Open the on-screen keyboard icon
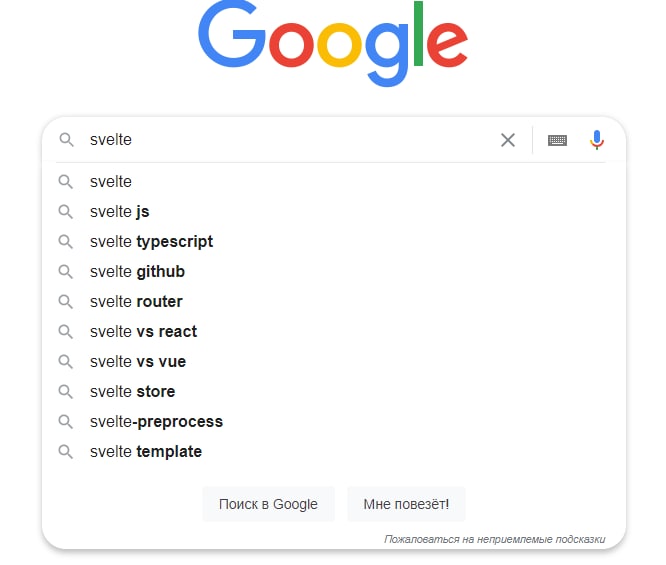This screenshot has width=666, height=565. [x=557, y=140]
